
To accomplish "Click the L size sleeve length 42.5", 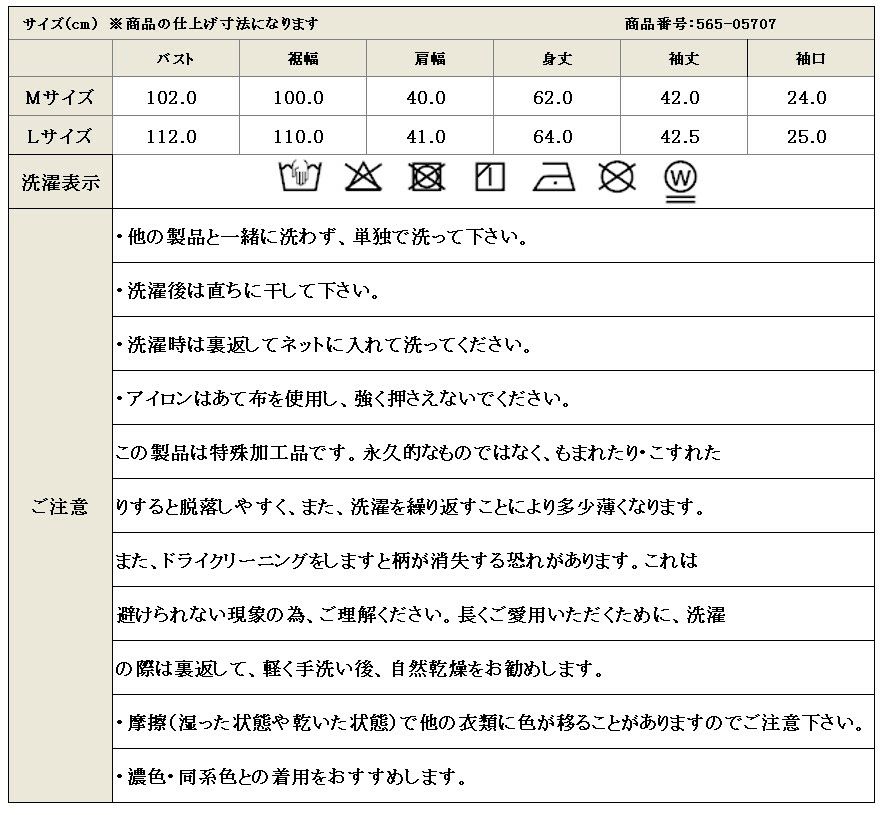I will pyautogui.click(x=684, y=136).
